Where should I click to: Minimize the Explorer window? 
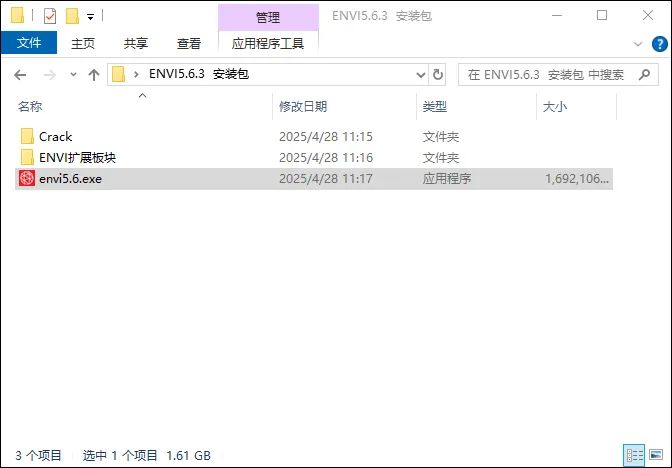(x=557, y=16)
